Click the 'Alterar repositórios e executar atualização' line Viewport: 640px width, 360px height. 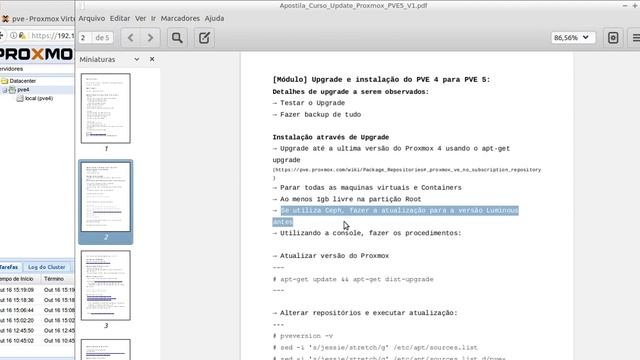[369, 313]
